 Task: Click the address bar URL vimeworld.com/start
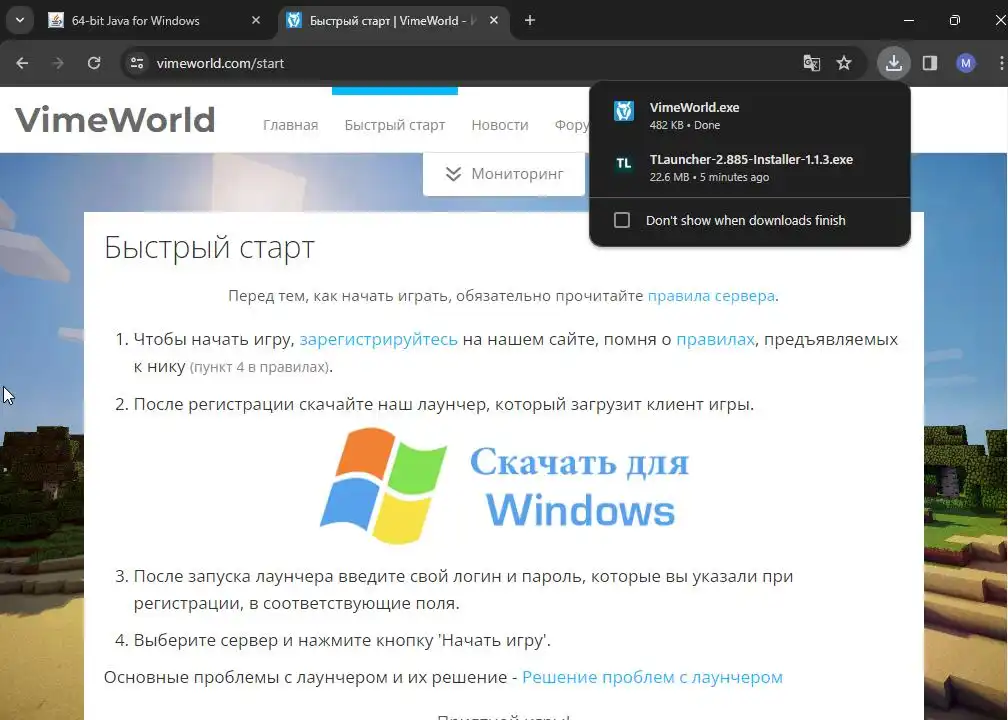coord(220,63)
